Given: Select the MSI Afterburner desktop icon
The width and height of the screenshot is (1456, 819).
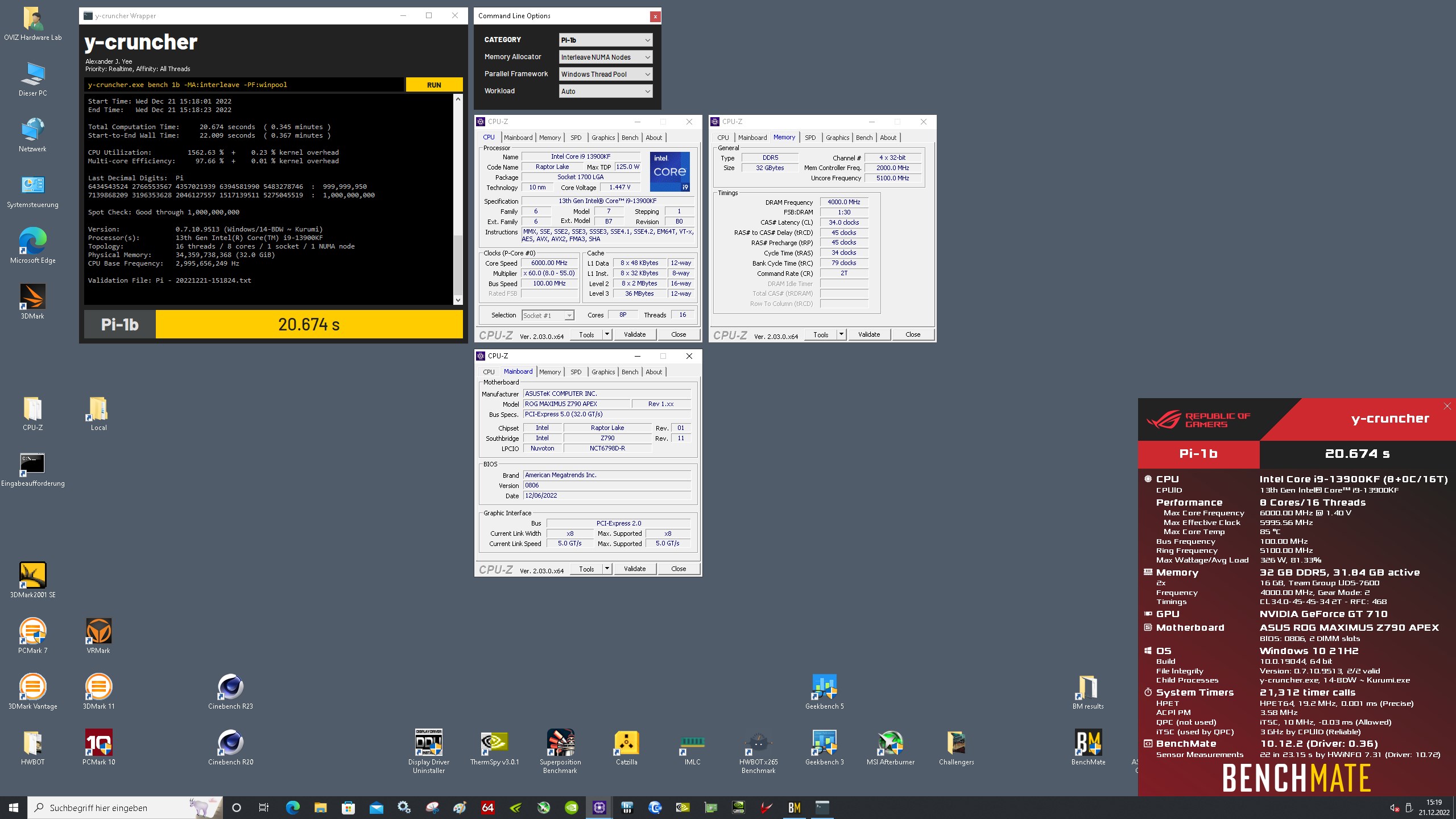Looking at the screenshot, I should pyautogui.click(x=890, y=747).
